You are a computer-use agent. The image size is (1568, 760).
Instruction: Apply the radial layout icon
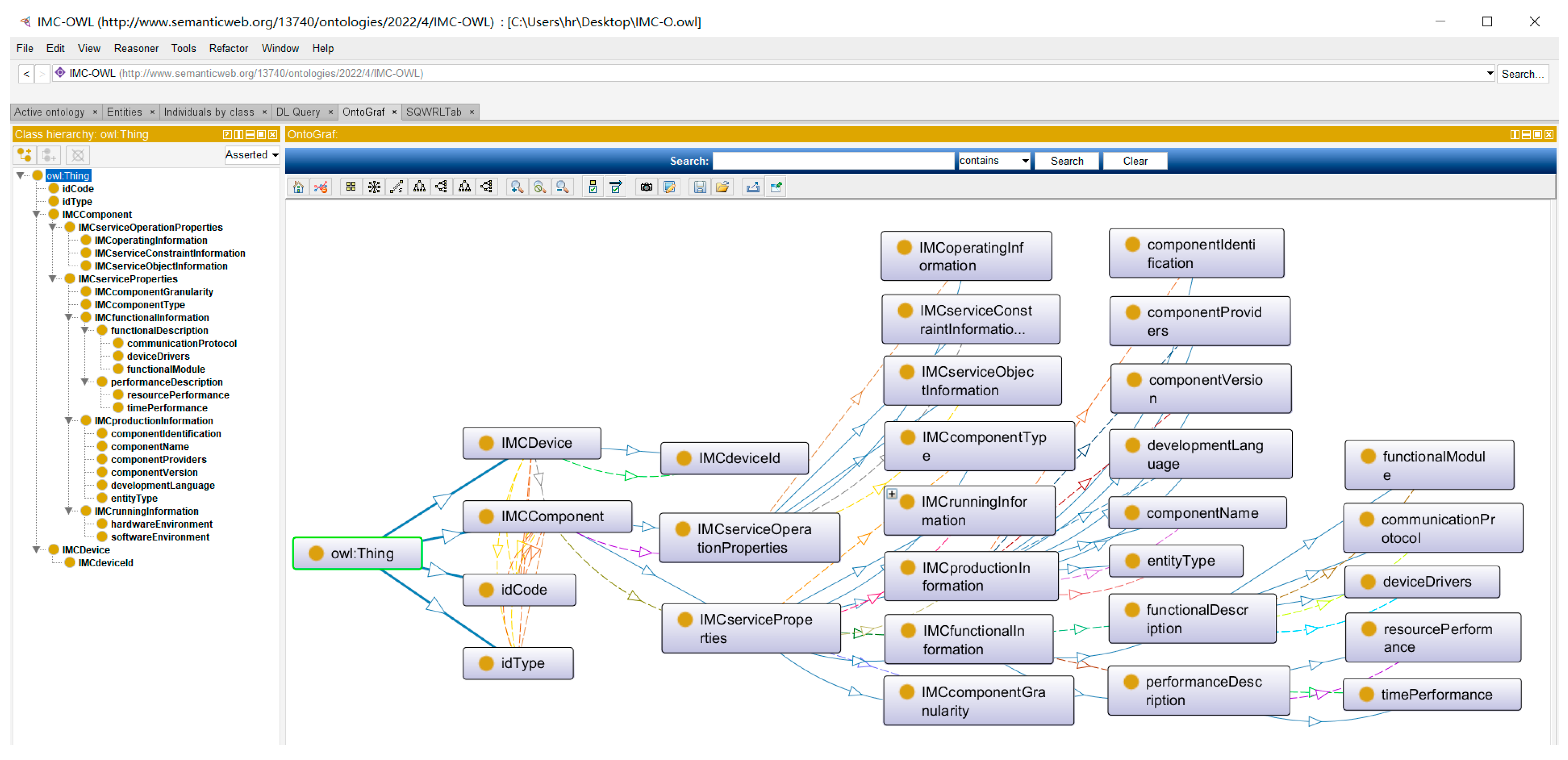[x=374, y=188]
